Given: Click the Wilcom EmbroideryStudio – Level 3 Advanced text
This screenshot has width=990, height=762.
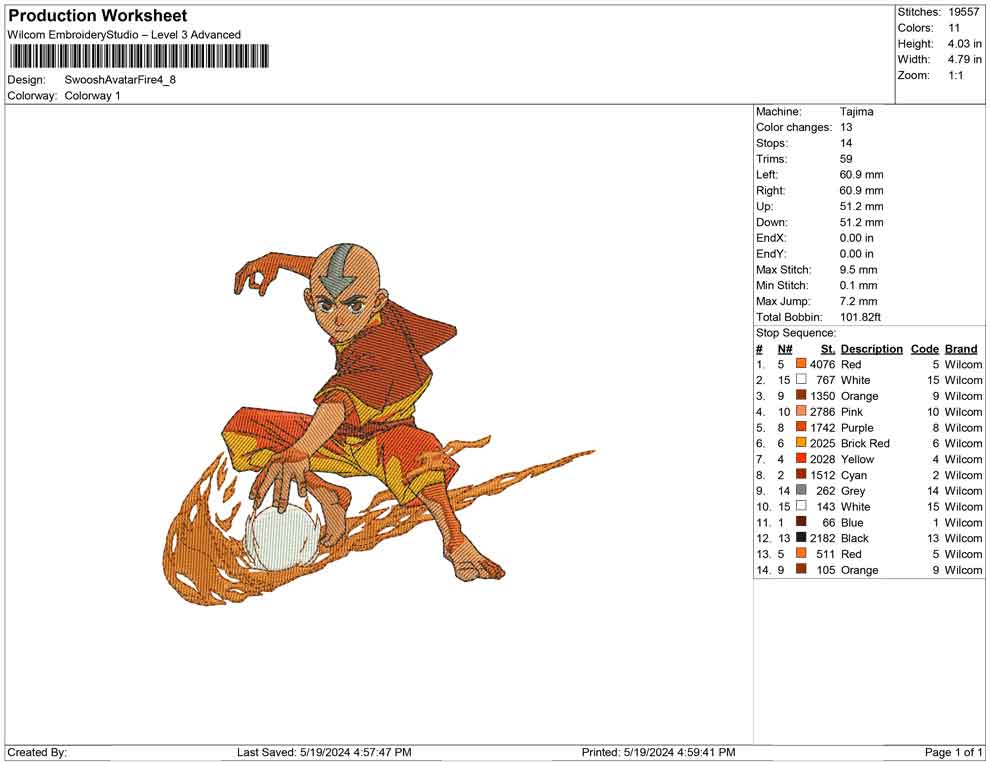Looking at the screenshot, I should click(124, 35).
